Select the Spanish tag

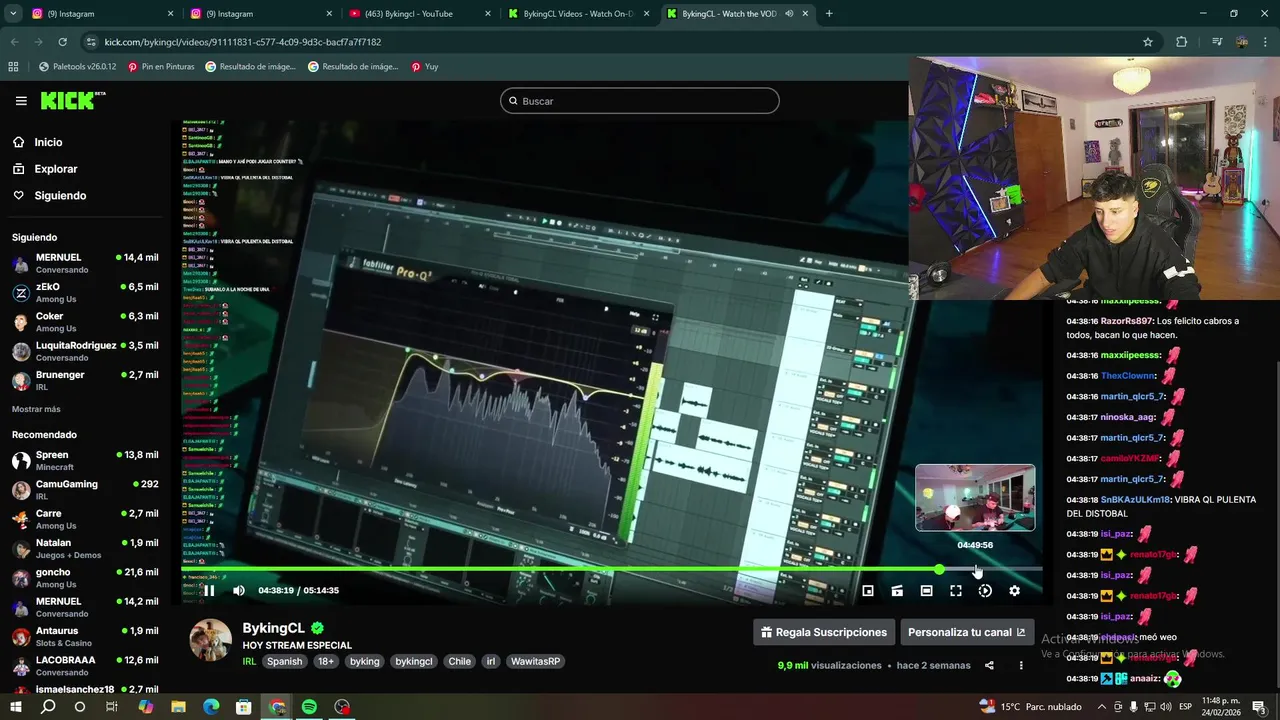[x=284, y=661]
